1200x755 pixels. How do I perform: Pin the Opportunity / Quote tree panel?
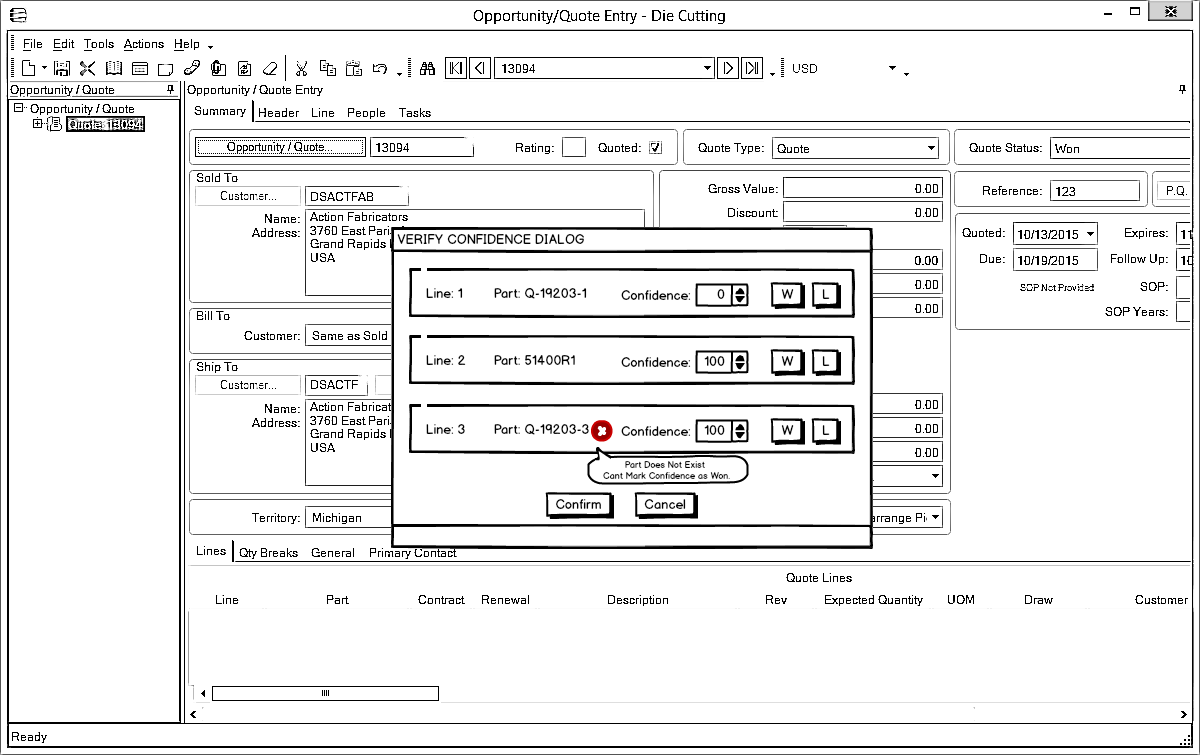coord(171,90)
